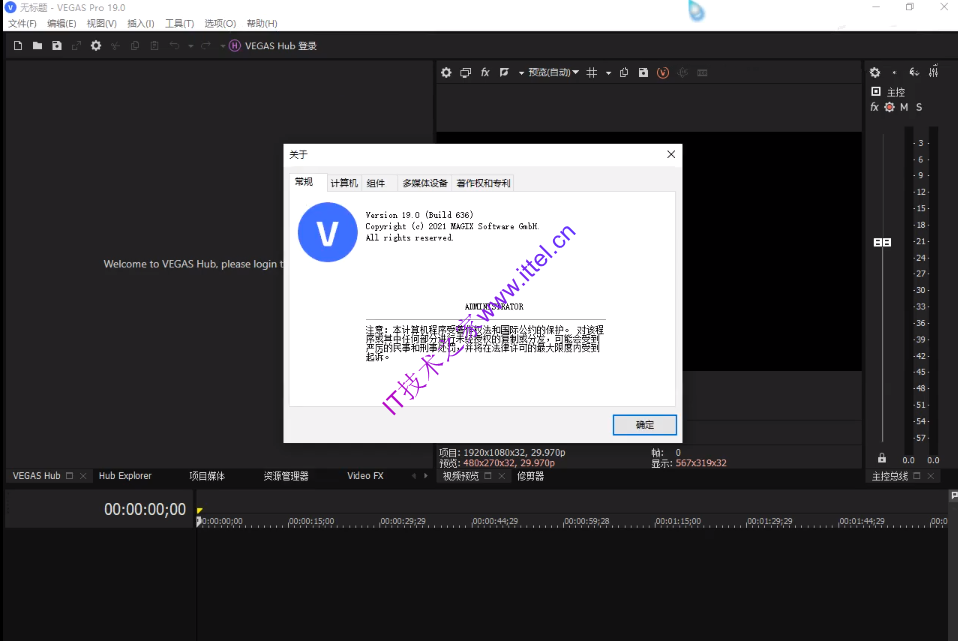Image resolution: width=958 pixels, height=641 pixels.
Task: Switch to the 计算机 tab in About dialog
Action: [344, 183]
